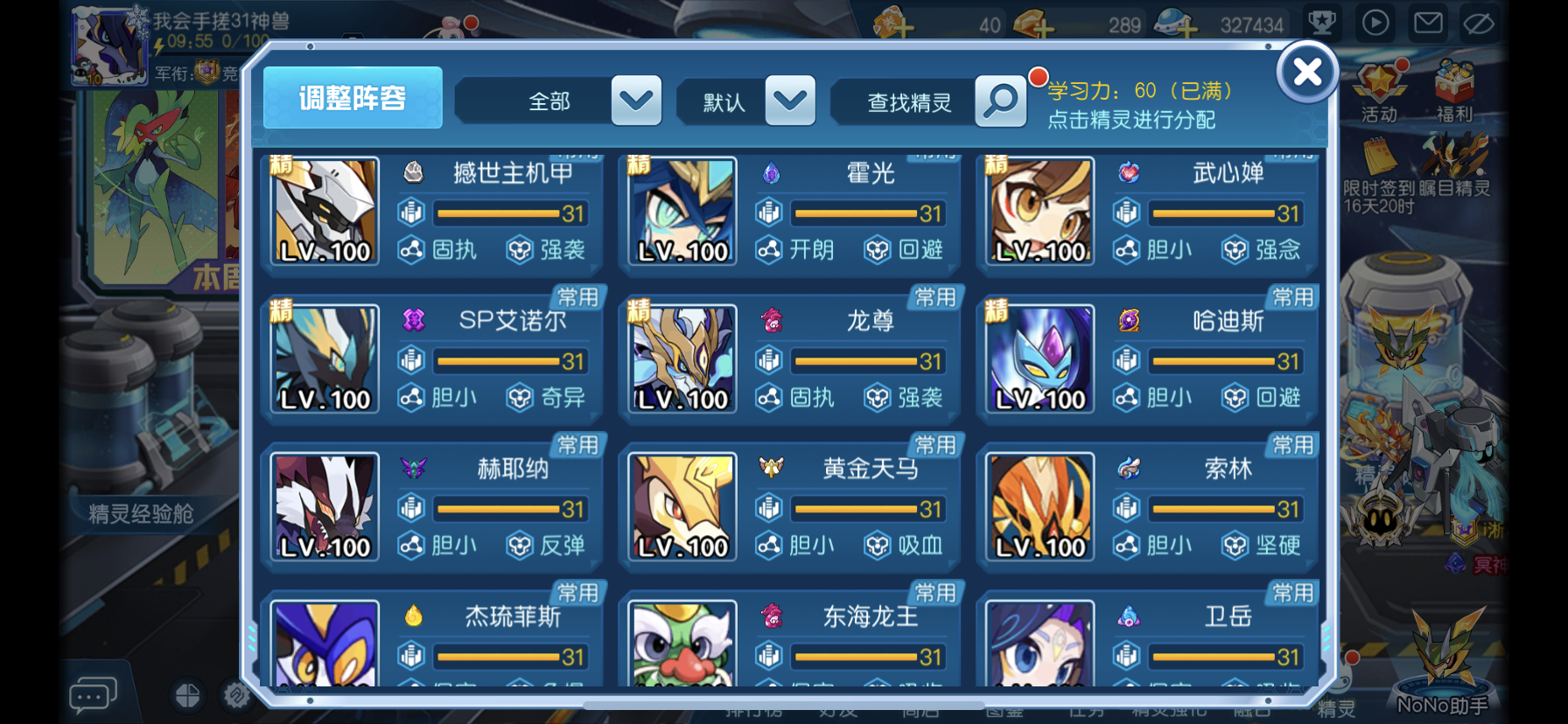Click the magnifying glass search icon
The height and width of the screenshot is (724, 1568).
1000,101
